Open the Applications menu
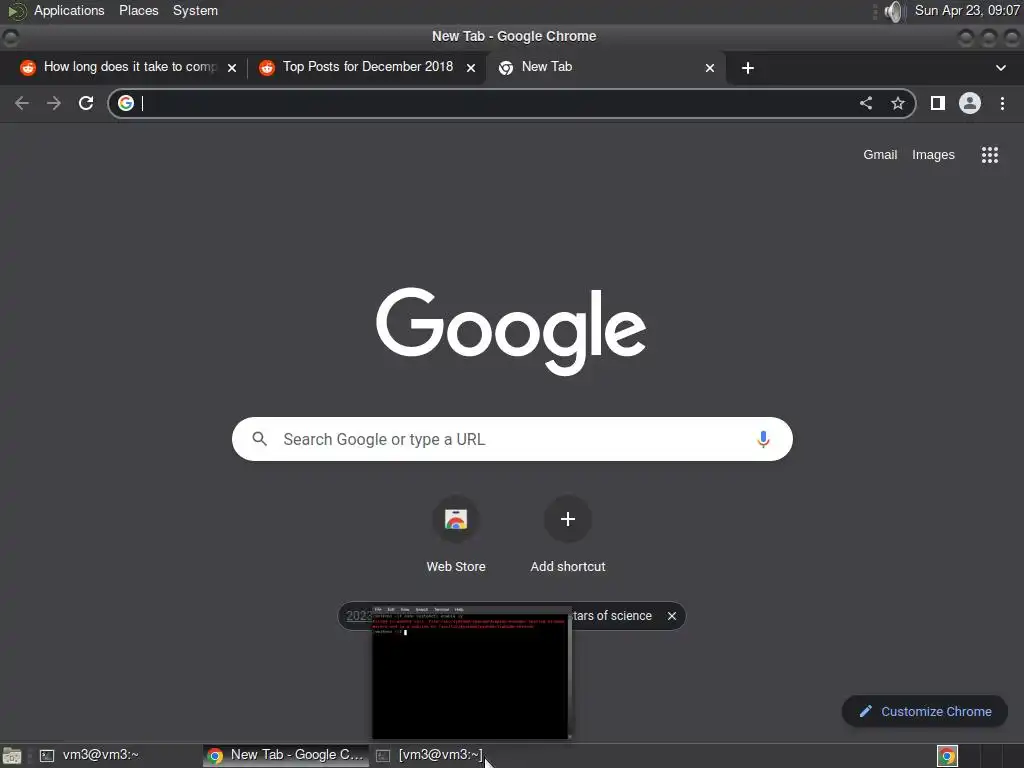Viewport: 1024px width, 768px height. pyautogui.click(x=69, y=11)
